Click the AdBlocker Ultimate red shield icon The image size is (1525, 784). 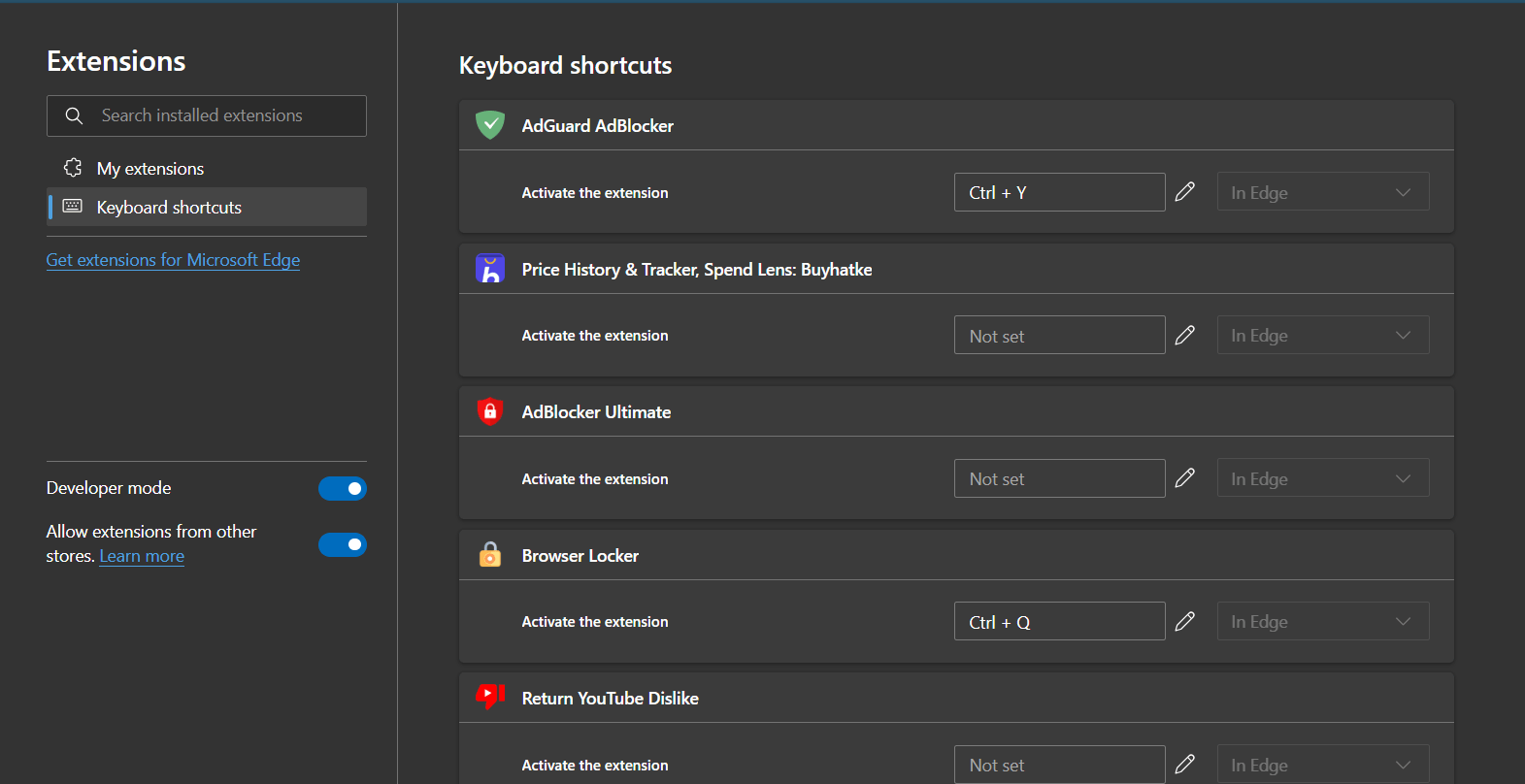[x=490, y=411]
